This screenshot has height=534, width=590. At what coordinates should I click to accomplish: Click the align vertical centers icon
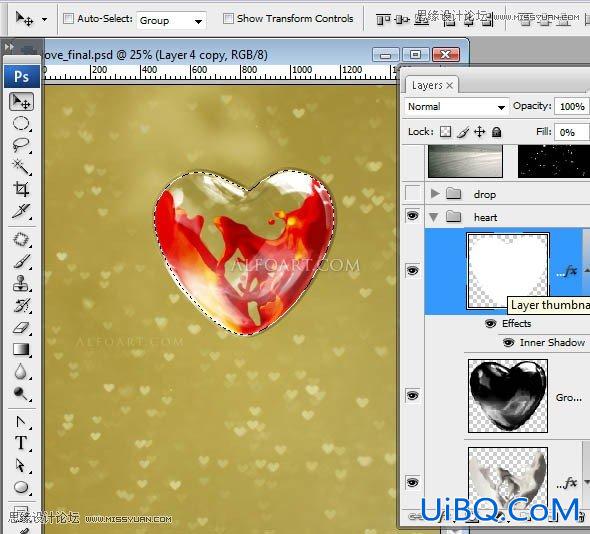402,19
